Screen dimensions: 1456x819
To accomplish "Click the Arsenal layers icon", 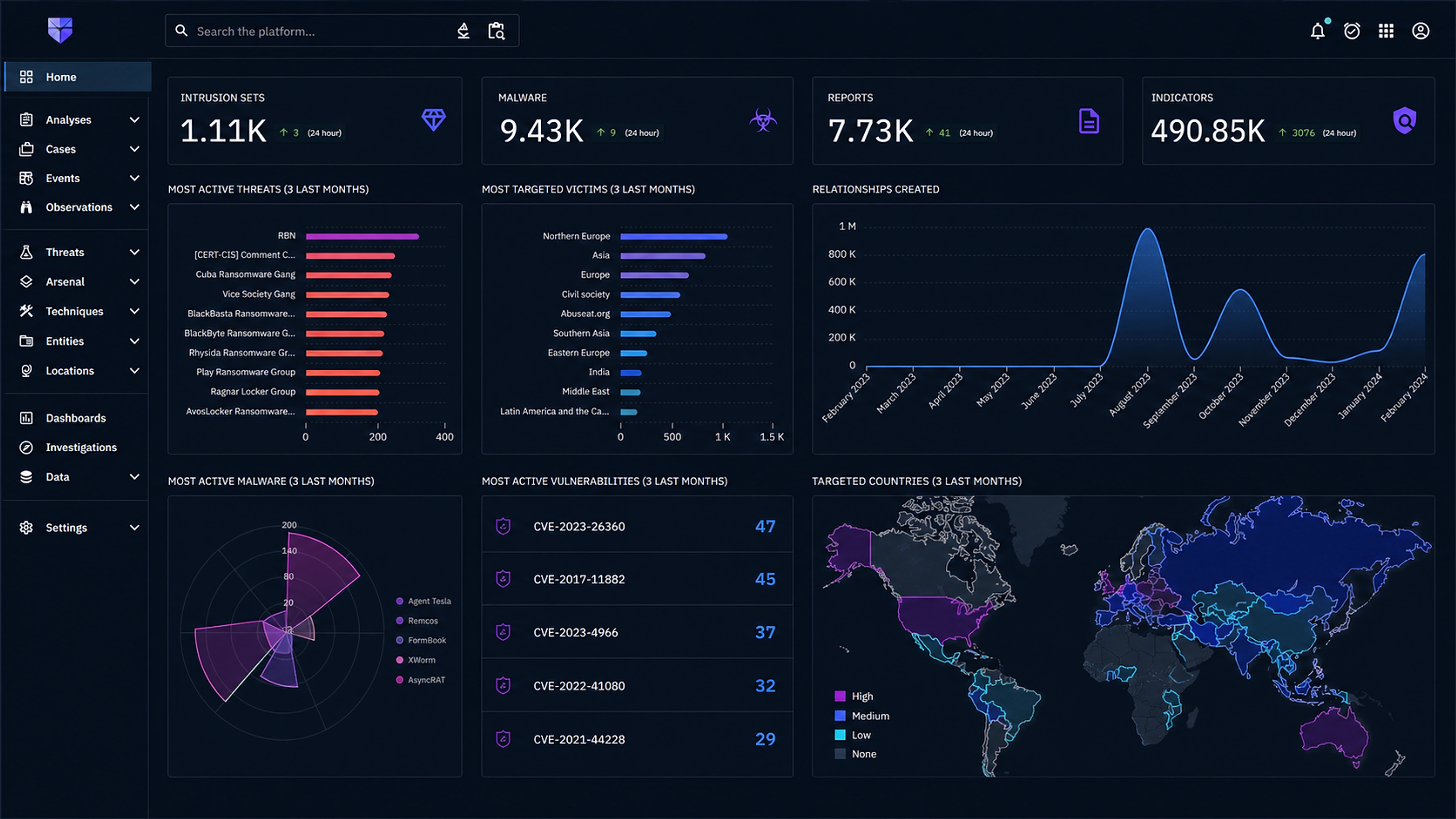I will (26, 281).
